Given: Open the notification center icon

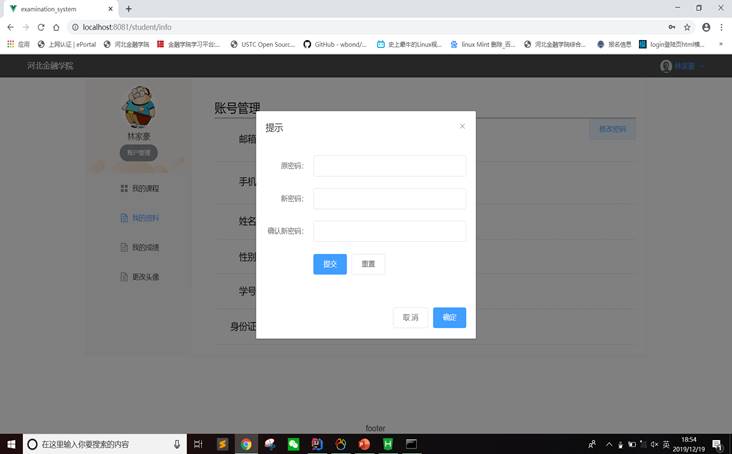Looking at the screenshot, I should (x=718, y=444).
